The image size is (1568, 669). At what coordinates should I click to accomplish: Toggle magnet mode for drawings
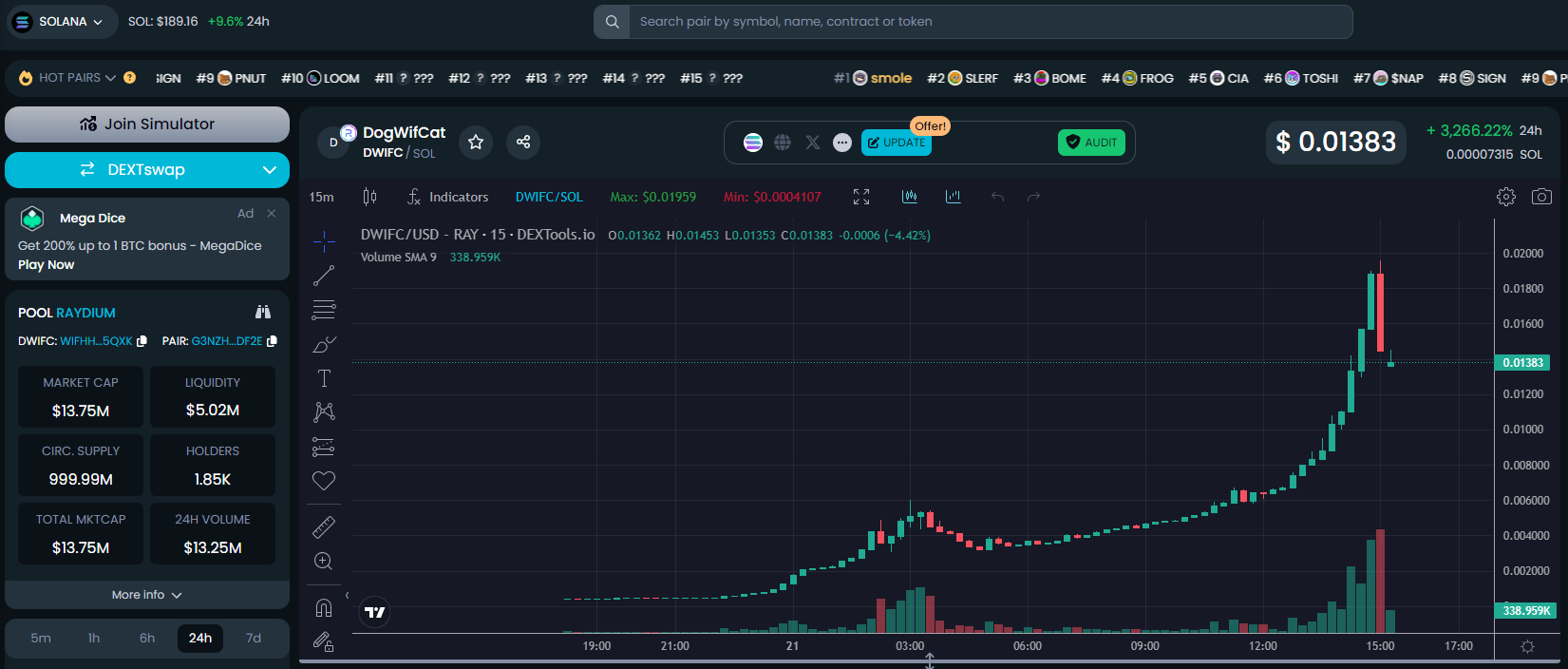324,607
